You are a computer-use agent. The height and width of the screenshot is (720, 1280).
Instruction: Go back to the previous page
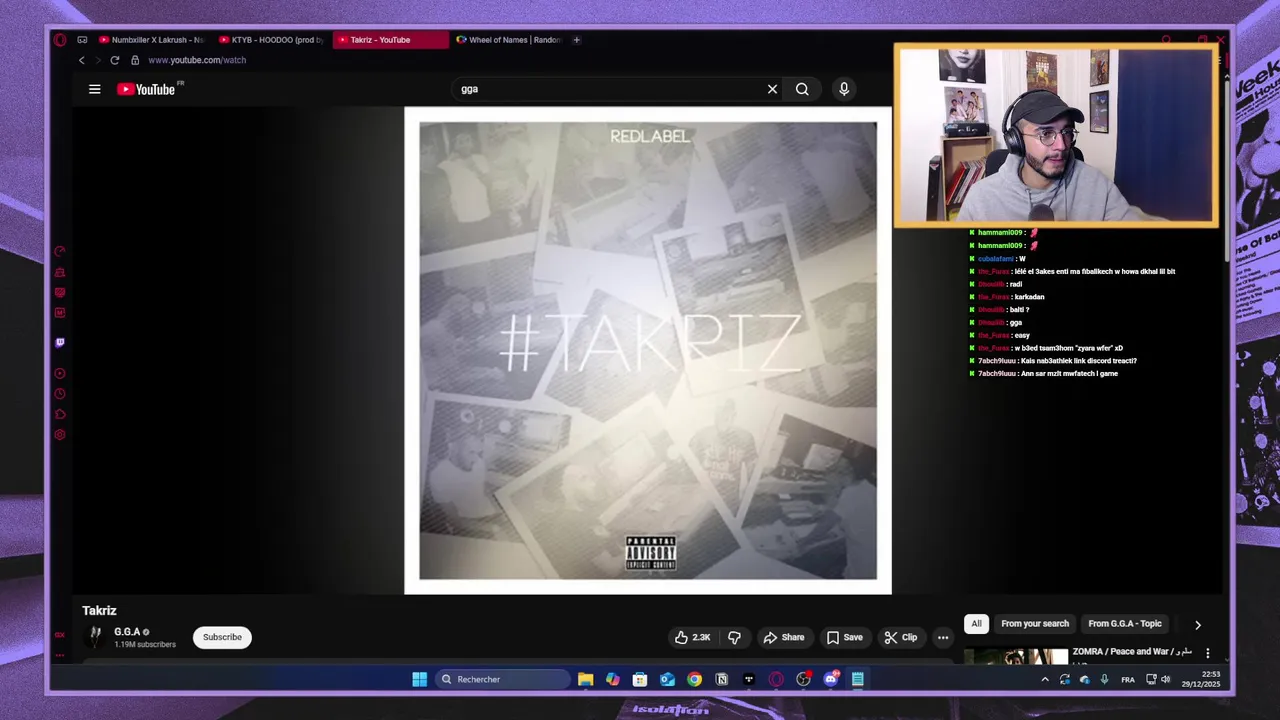[82, 60]
